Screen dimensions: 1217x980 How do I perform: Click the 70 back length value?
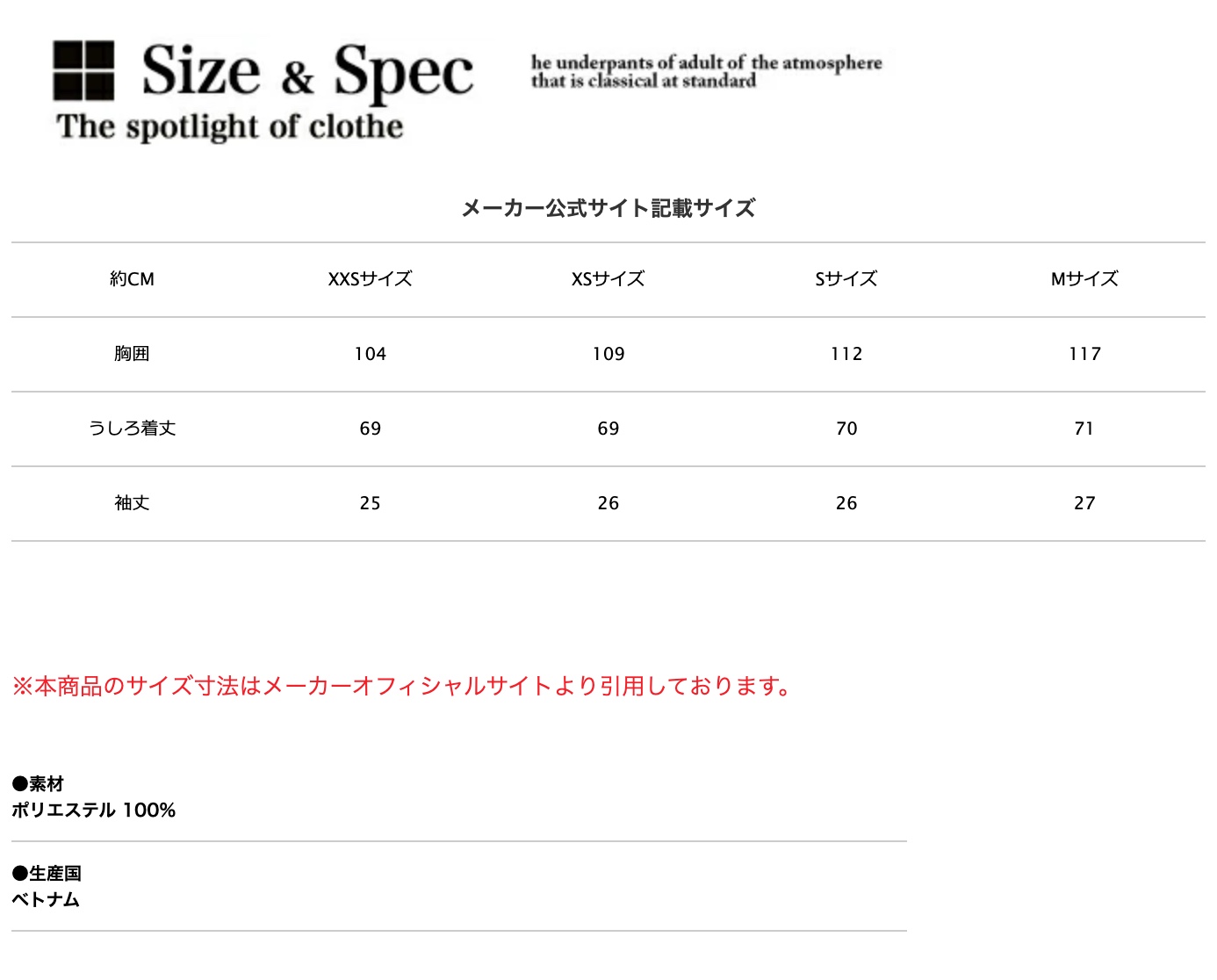[846, 429]
